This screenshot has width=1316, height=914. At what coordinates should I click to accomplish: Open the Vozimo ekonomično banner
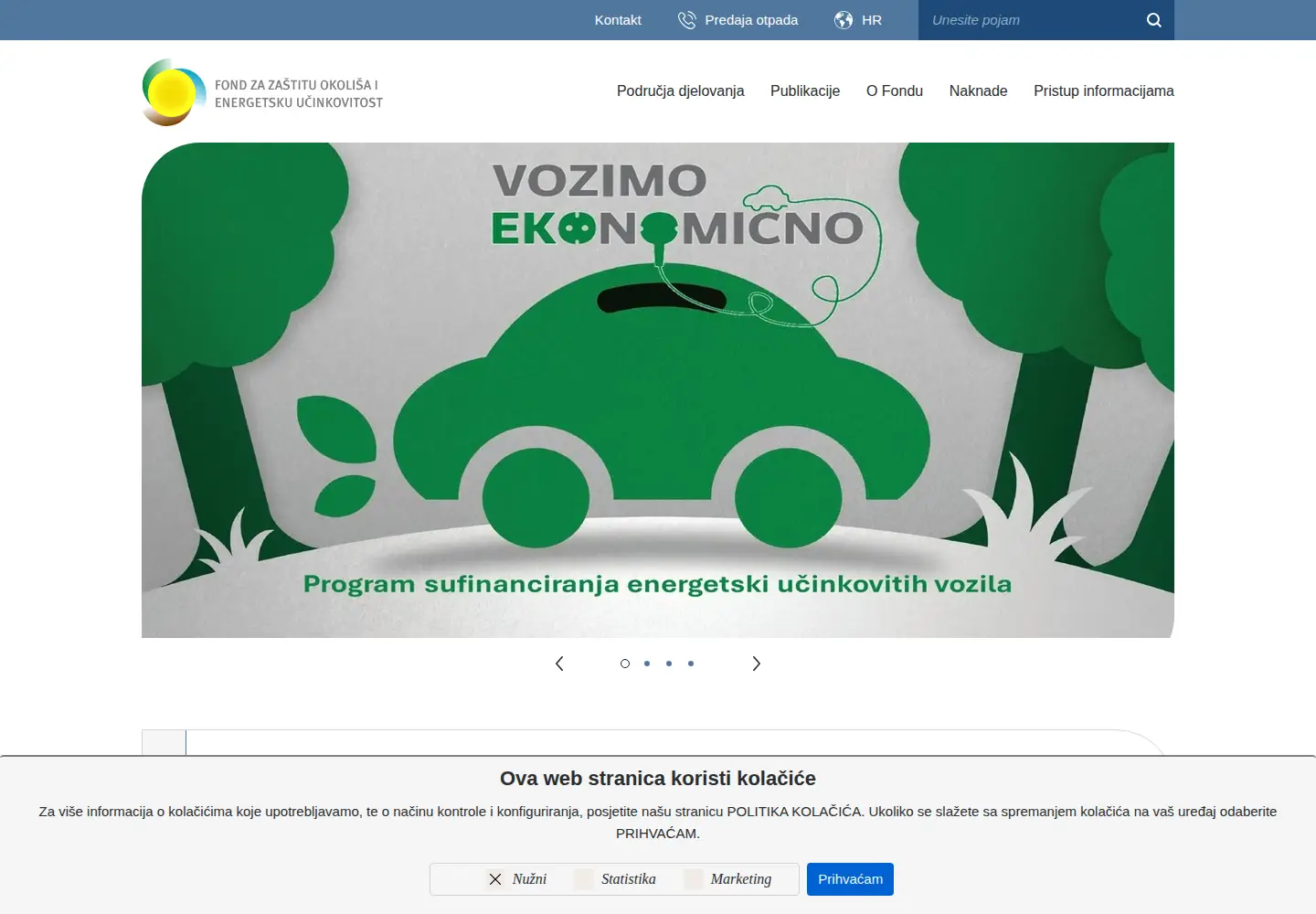[658, 390]
